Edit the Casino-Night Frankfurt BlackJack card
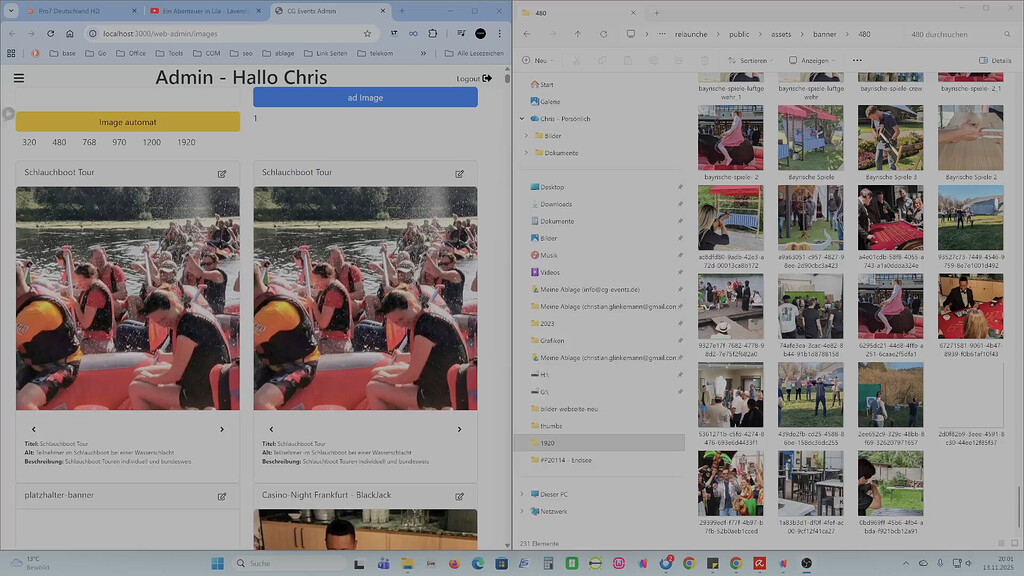This screenshot has height=576, width=1024. click(460, 496)
